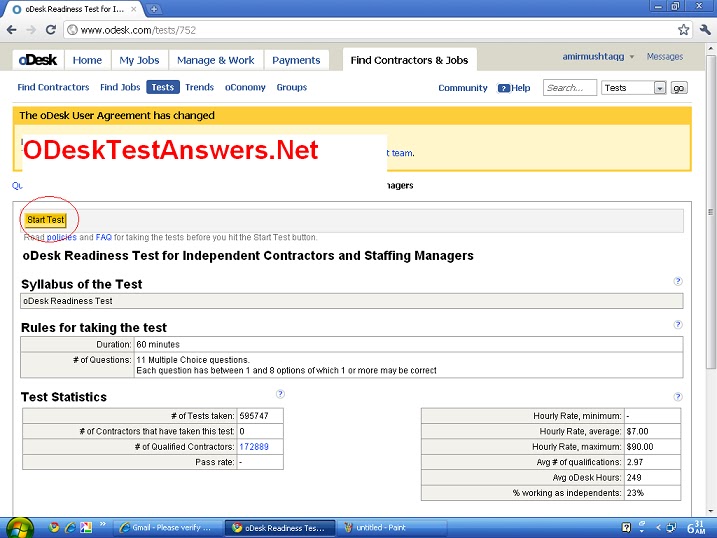Switch to untitled - Paint in the taskbar
The width and height of the screenshot is (717, 538).
tap(392, 527)
